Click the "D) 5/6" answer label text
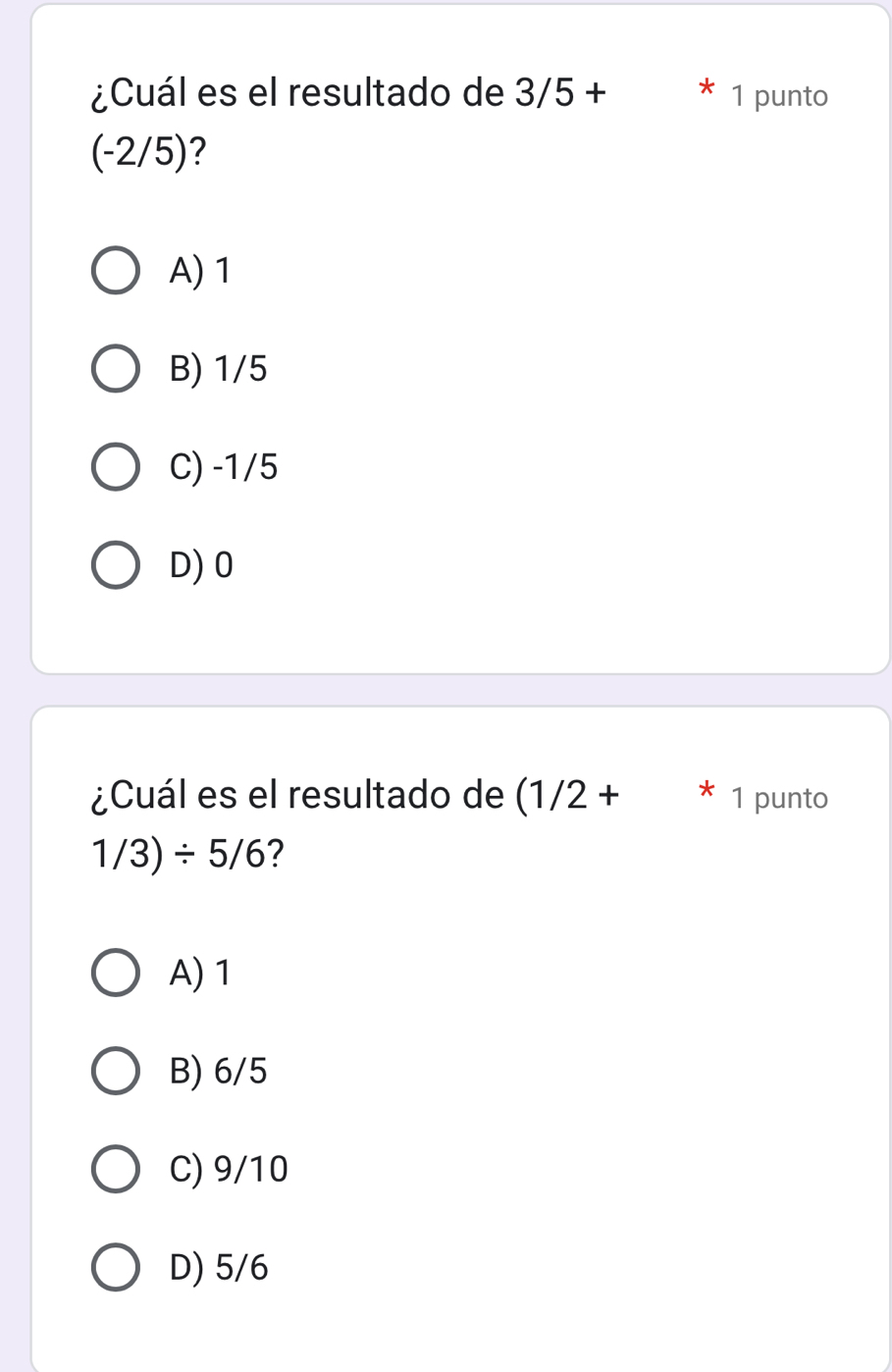The width and height of the screenshot is (892, 1372). click(218, 1268)
